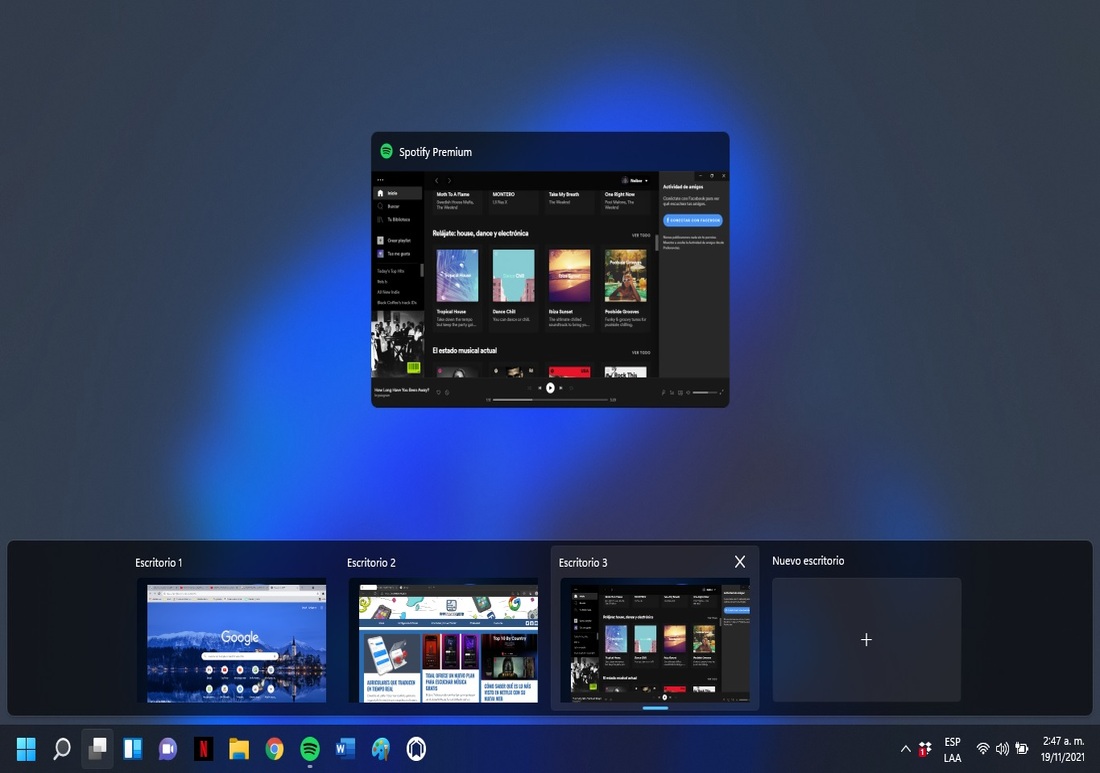Screen dimensions: 1100x773
Task: Switch to Escritorio 1 desktop
Action: point(231,640)
